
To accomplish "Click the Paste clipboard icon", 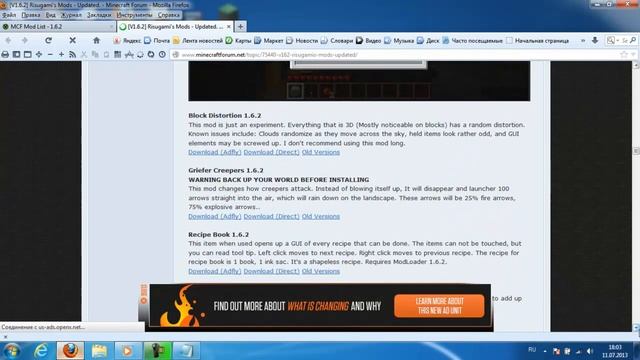I will pos(106,54).
